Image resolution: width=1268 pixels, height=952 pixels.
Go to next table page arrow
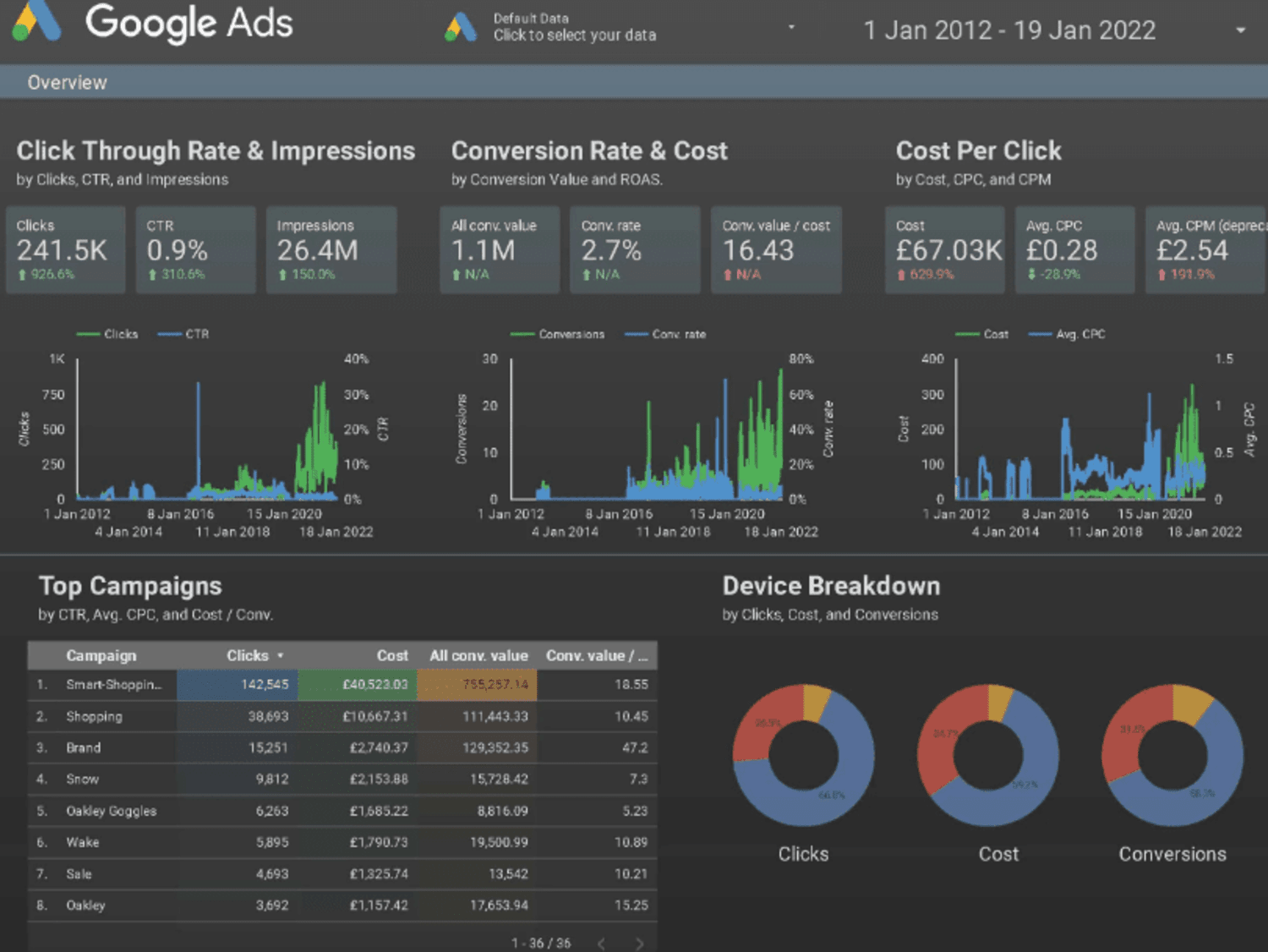tap(639, 944)
